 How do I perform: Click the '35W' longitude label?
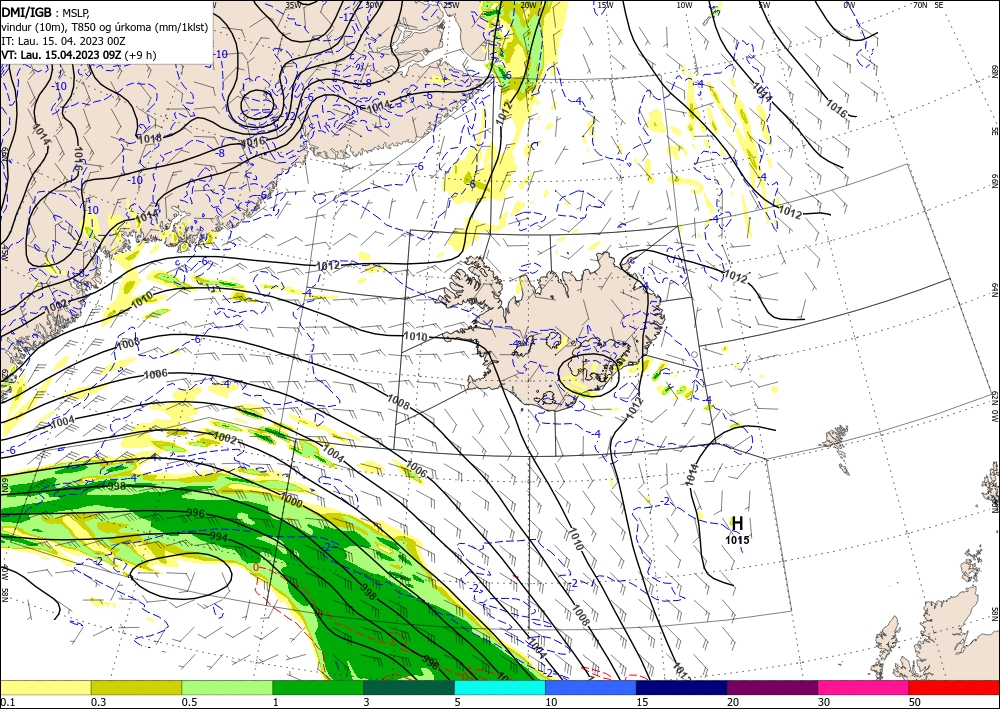[x=293, y=5]
